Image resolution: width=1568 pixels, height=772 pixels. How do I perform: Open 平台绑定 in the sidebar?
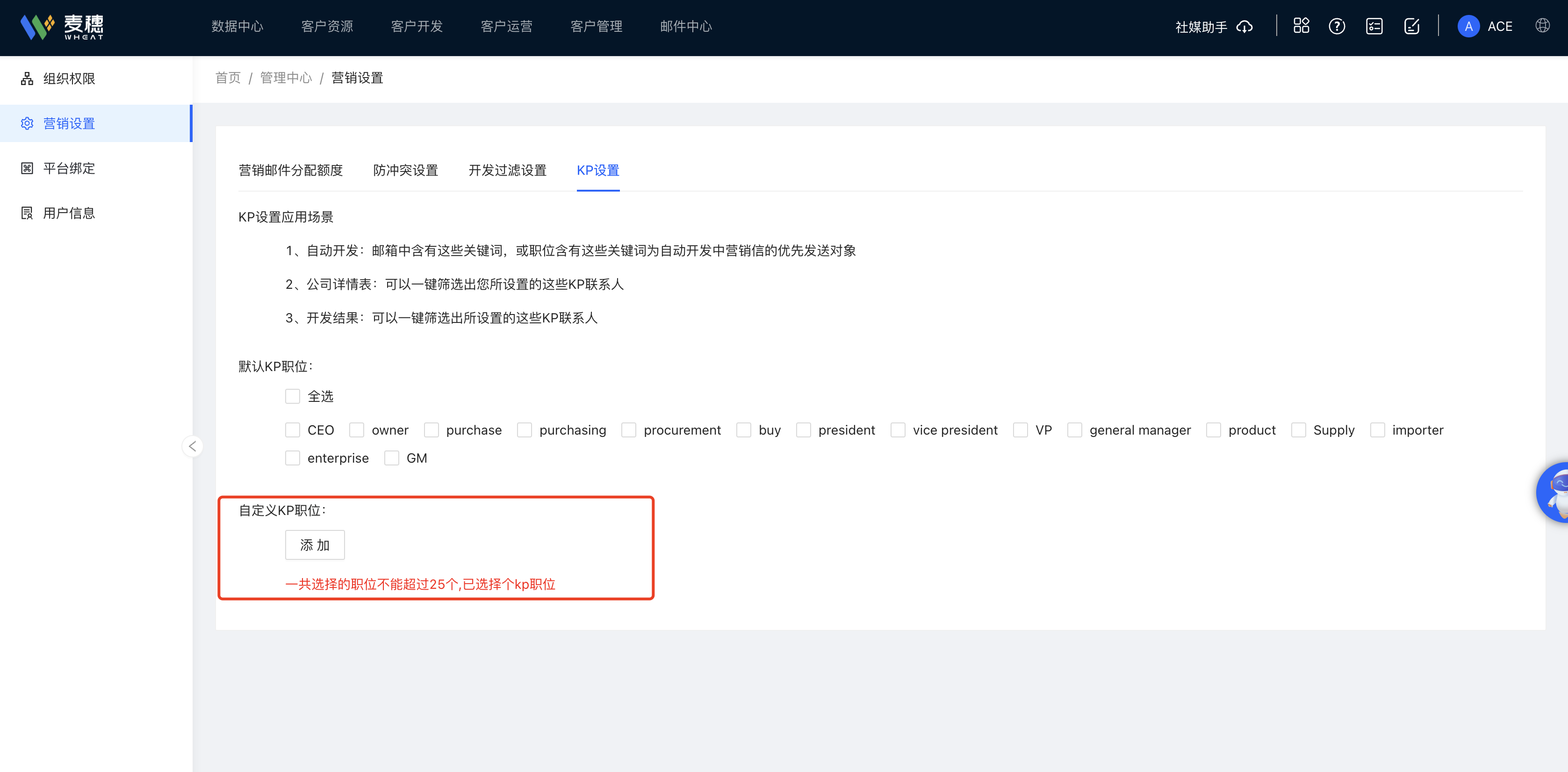coord(96,169)
